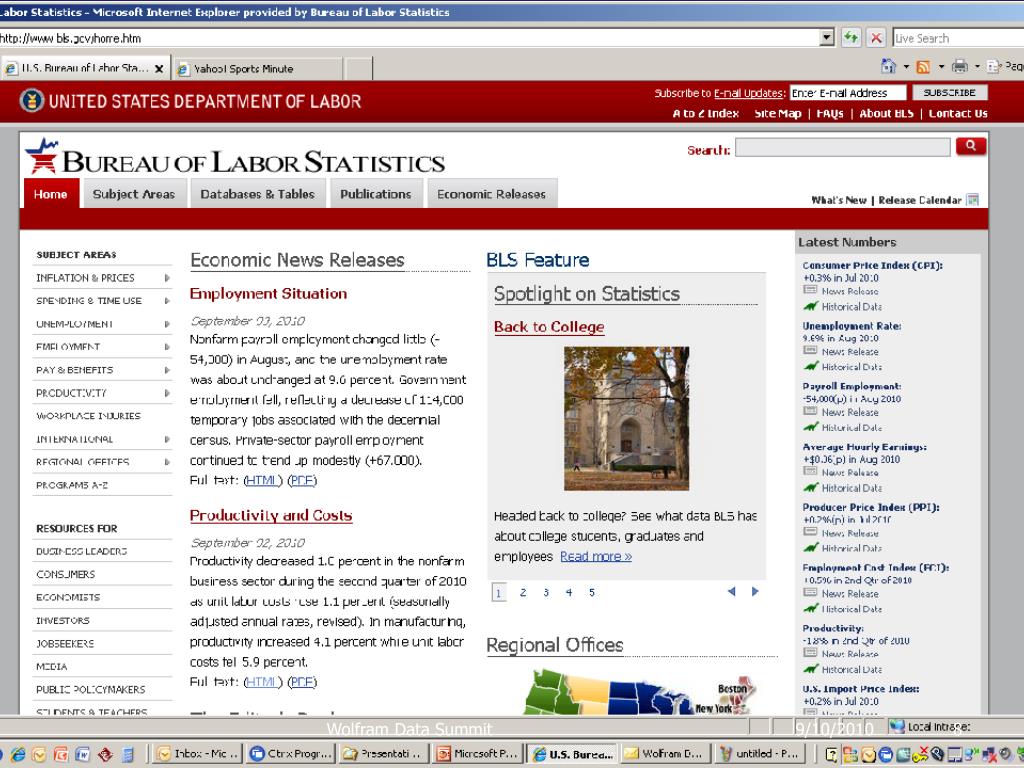Switch to Inbox - Microsoft taskbar button

click(198, 754)
